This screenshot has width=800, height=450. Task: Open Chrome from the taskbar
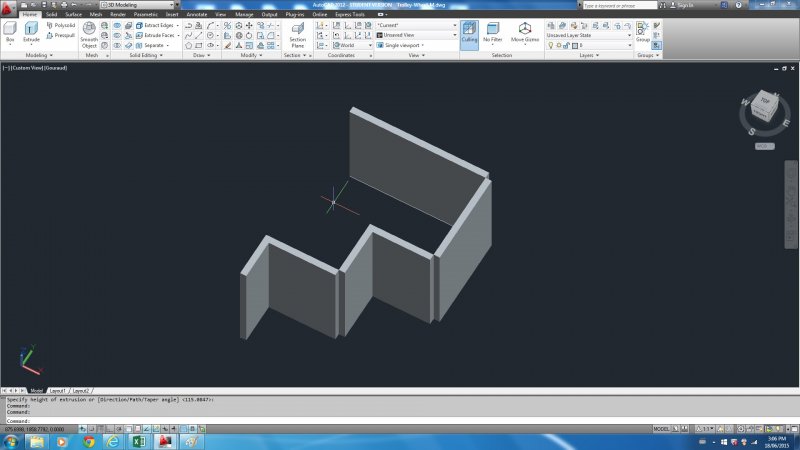tap(89, 442)
